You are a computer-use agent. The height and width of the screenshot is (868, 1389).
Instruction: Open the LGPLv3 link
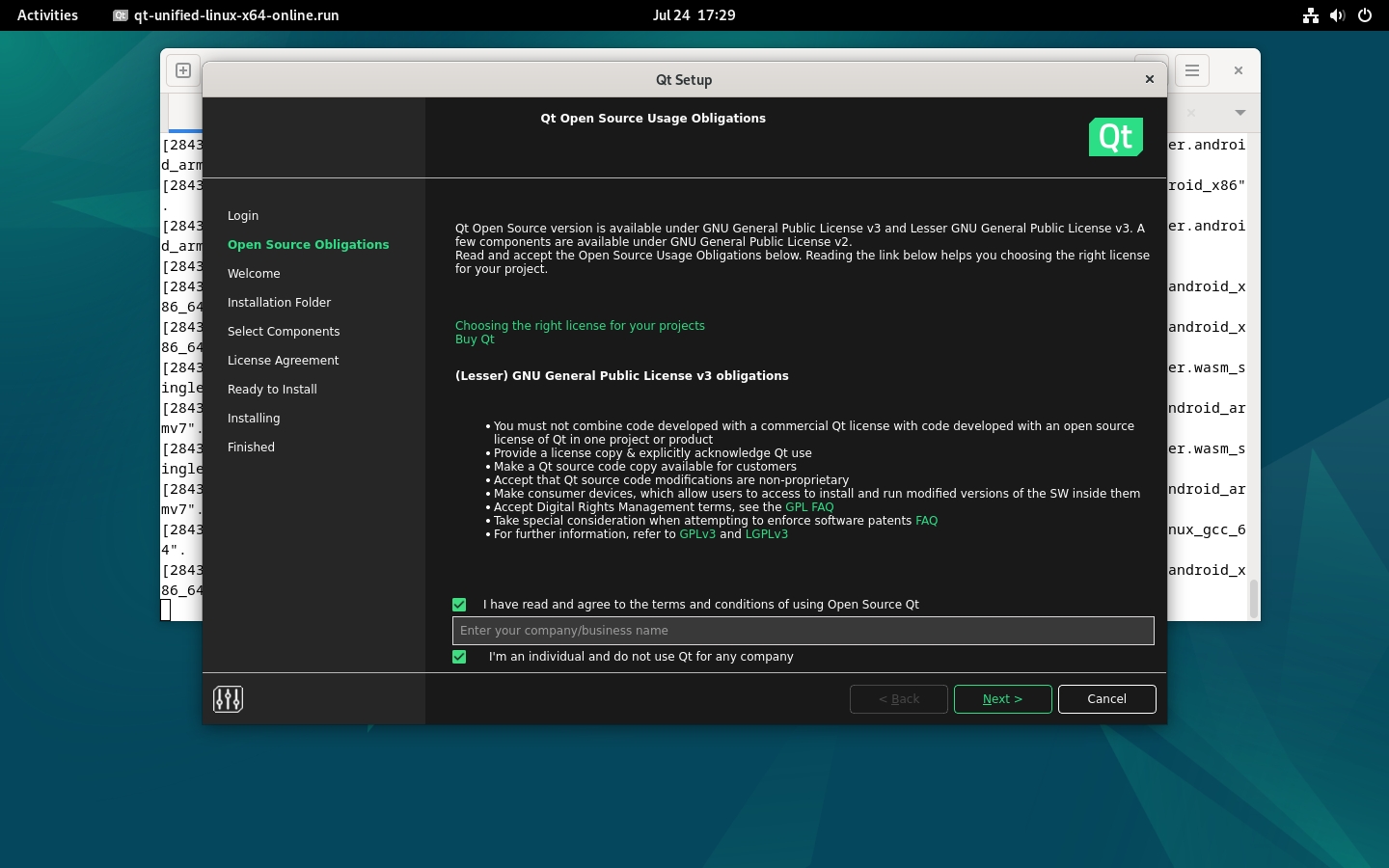pyautogui.click(x=767, y=534)
